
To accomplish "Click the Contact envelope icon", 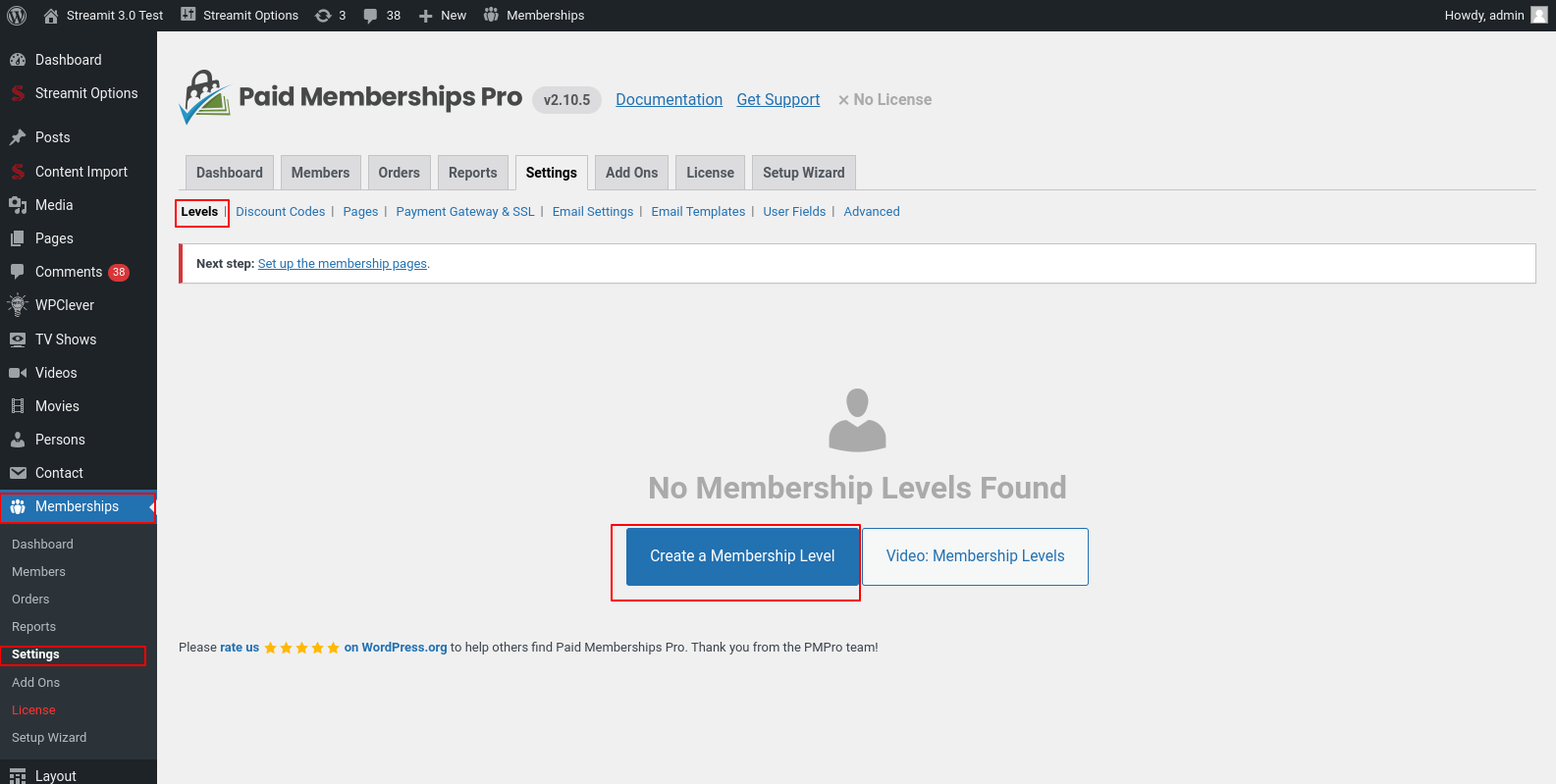I will (18, 473).
